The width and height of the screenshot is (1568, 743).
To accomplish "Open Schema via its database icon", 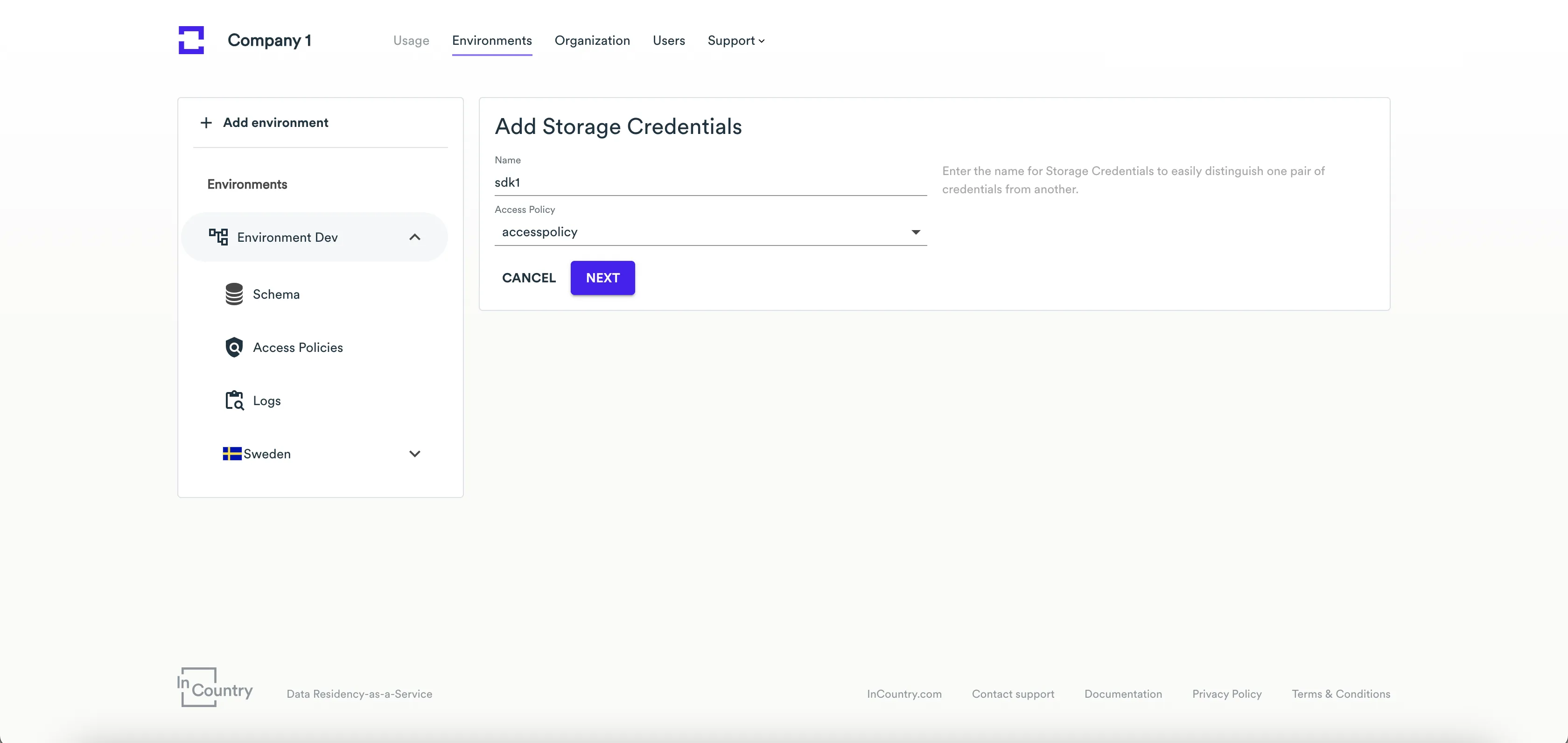I will (234, 293).
